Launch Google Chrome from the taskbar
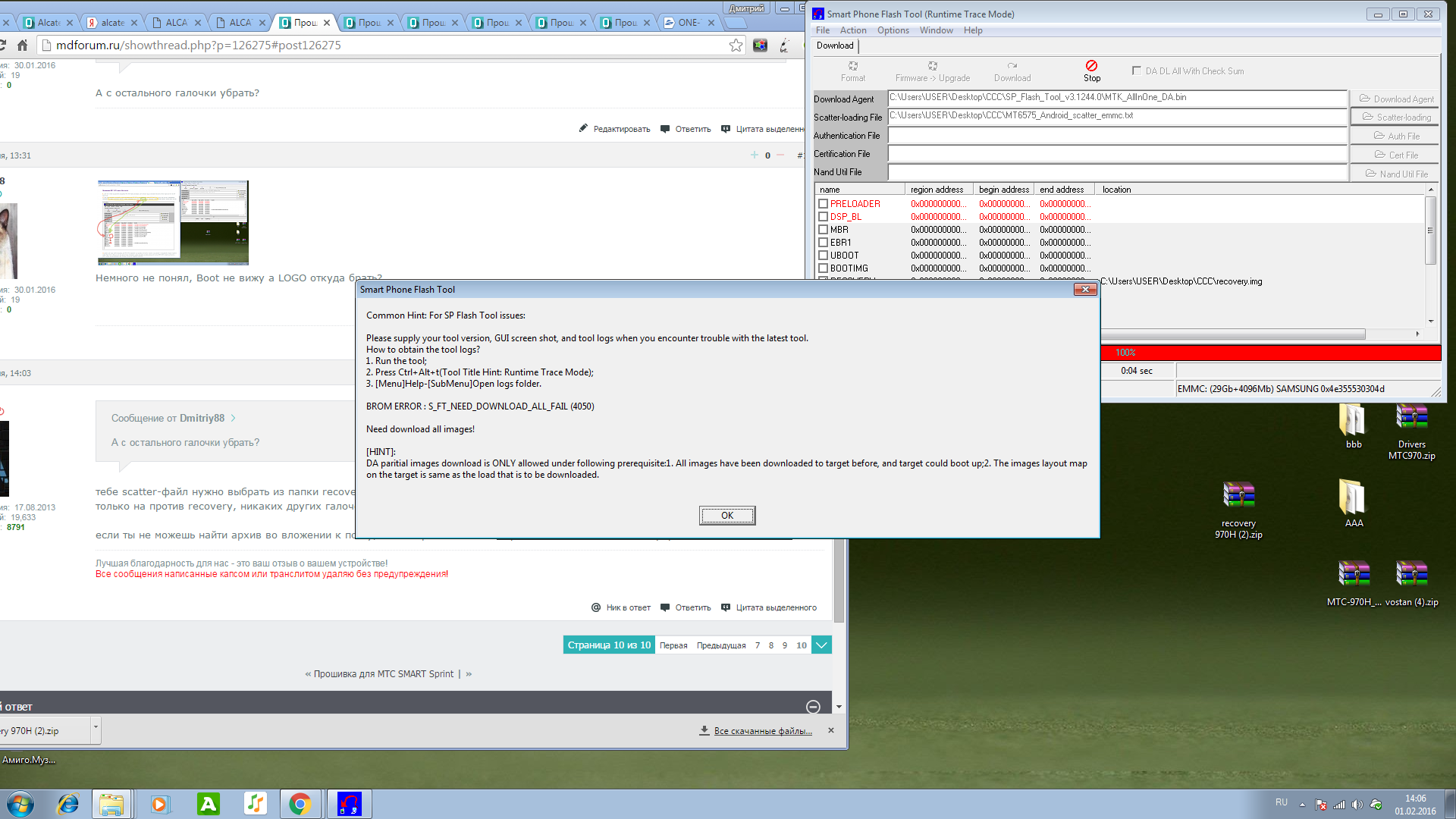The image size is (1456, 819). tap(300, 804)
